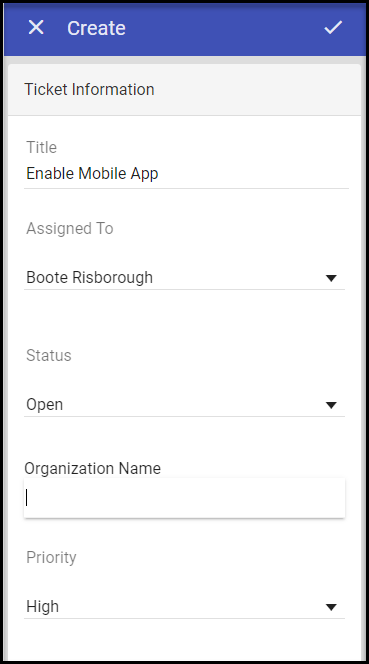
Task: Click the Title field label
Action: tap(42, 147)
